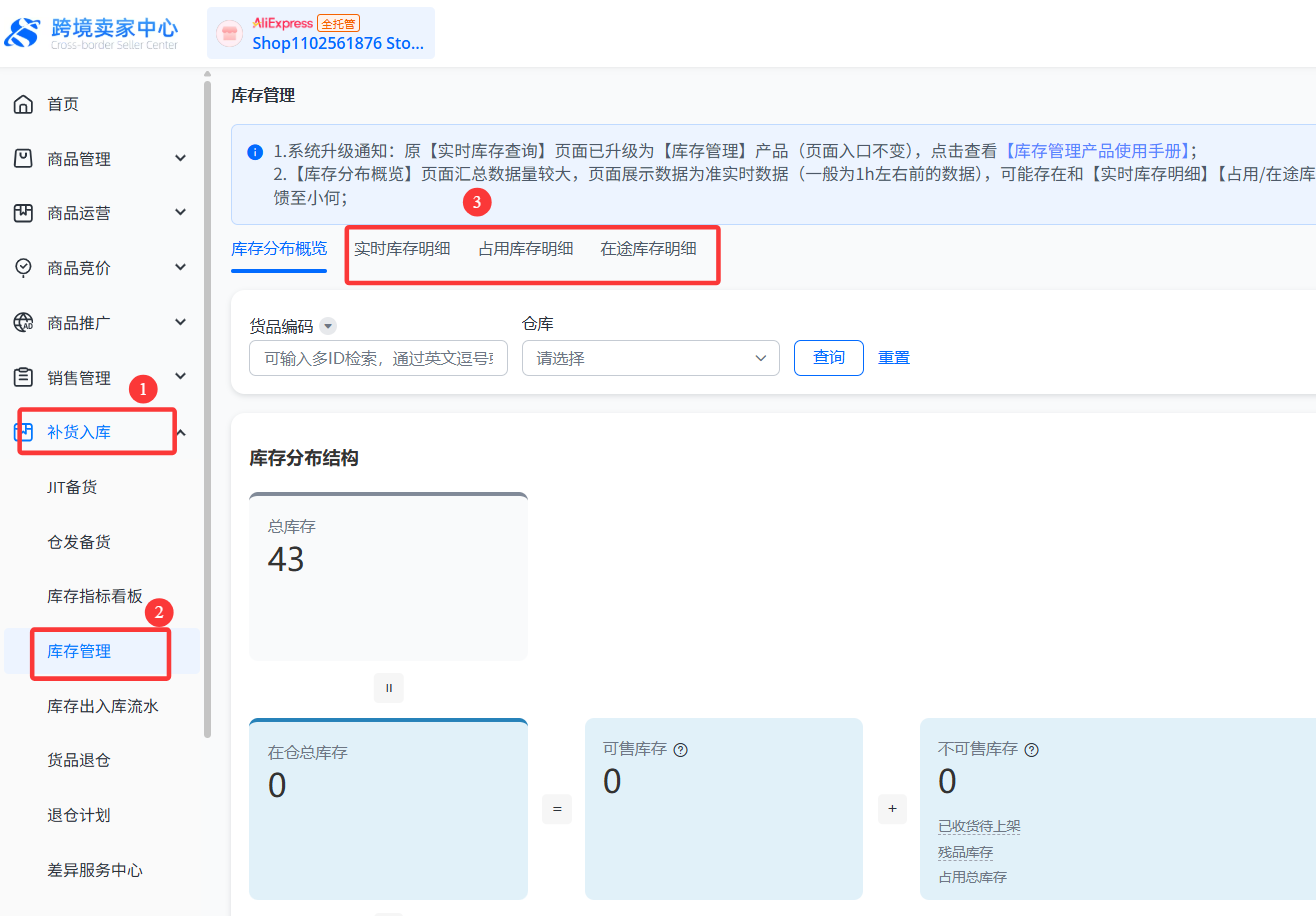The width and height of the screenshot is (1316, 916).
Task: Click the 查询 search button
Action: tap(828, 358)
